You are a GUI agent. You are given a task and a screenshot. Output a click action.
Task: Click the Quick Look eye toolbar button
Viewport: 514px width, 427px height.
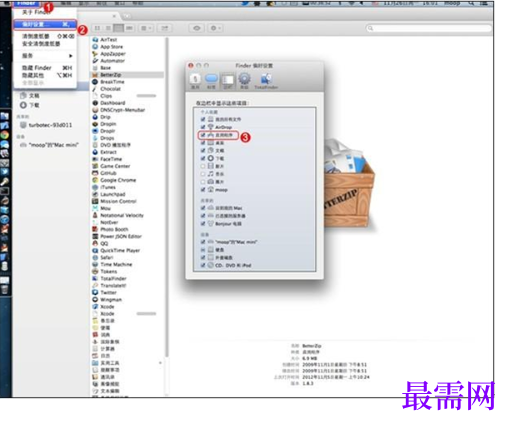click(197, 28)
